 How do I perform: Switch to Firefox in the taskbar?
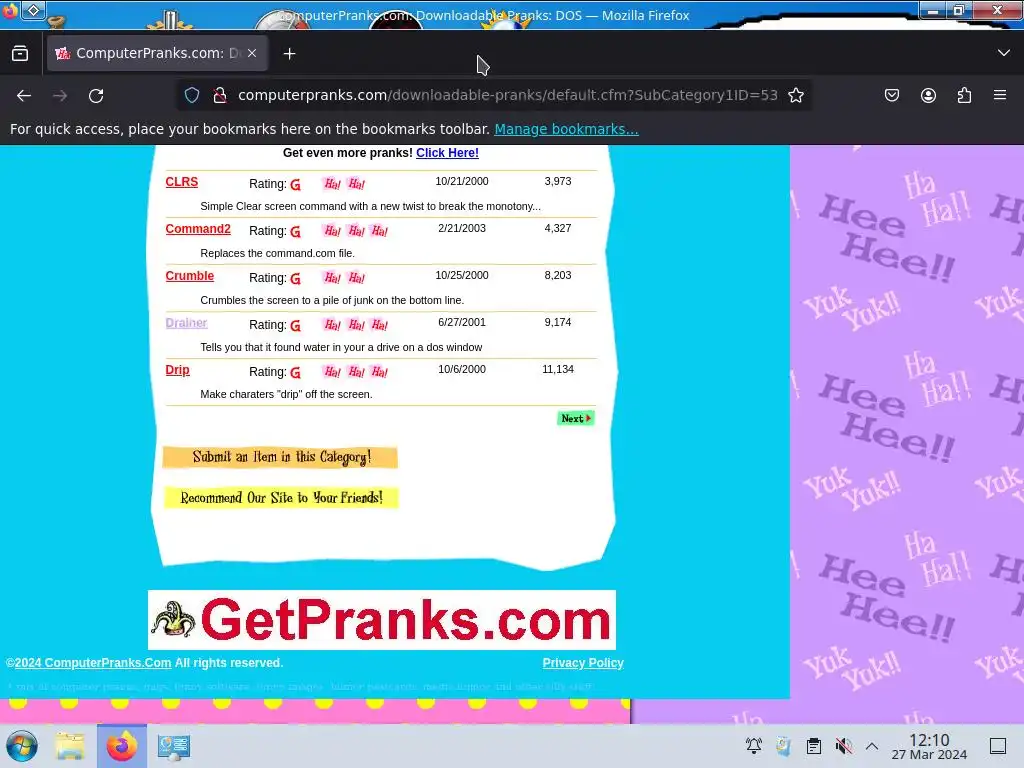tap(122, 746)
